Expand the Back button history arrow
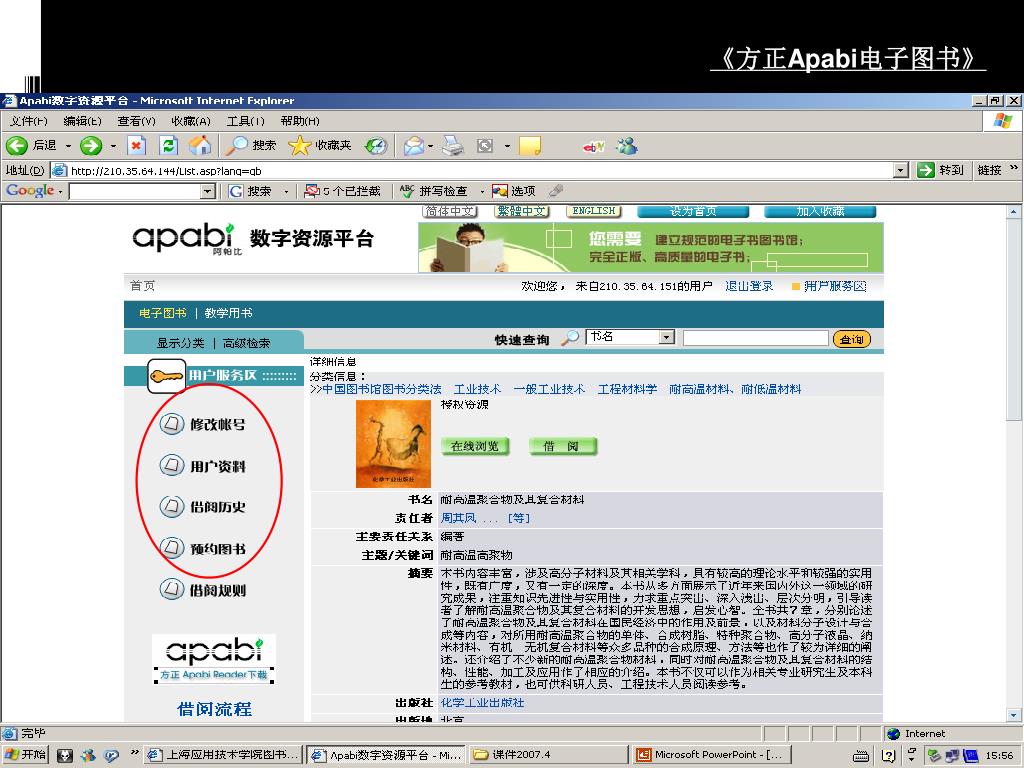Screen dimensions: 1024x768 pos(67,146)
